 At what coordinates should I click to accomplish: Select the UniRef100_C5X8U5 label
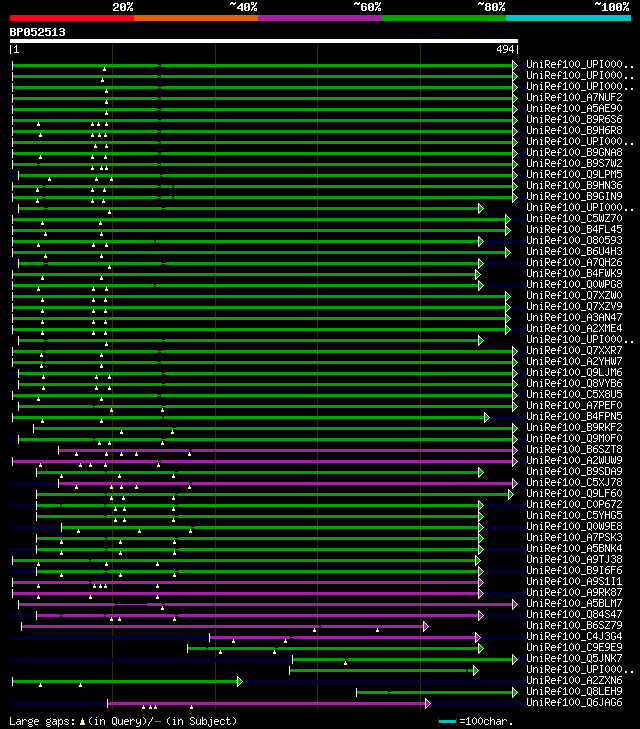click(574, 395)
